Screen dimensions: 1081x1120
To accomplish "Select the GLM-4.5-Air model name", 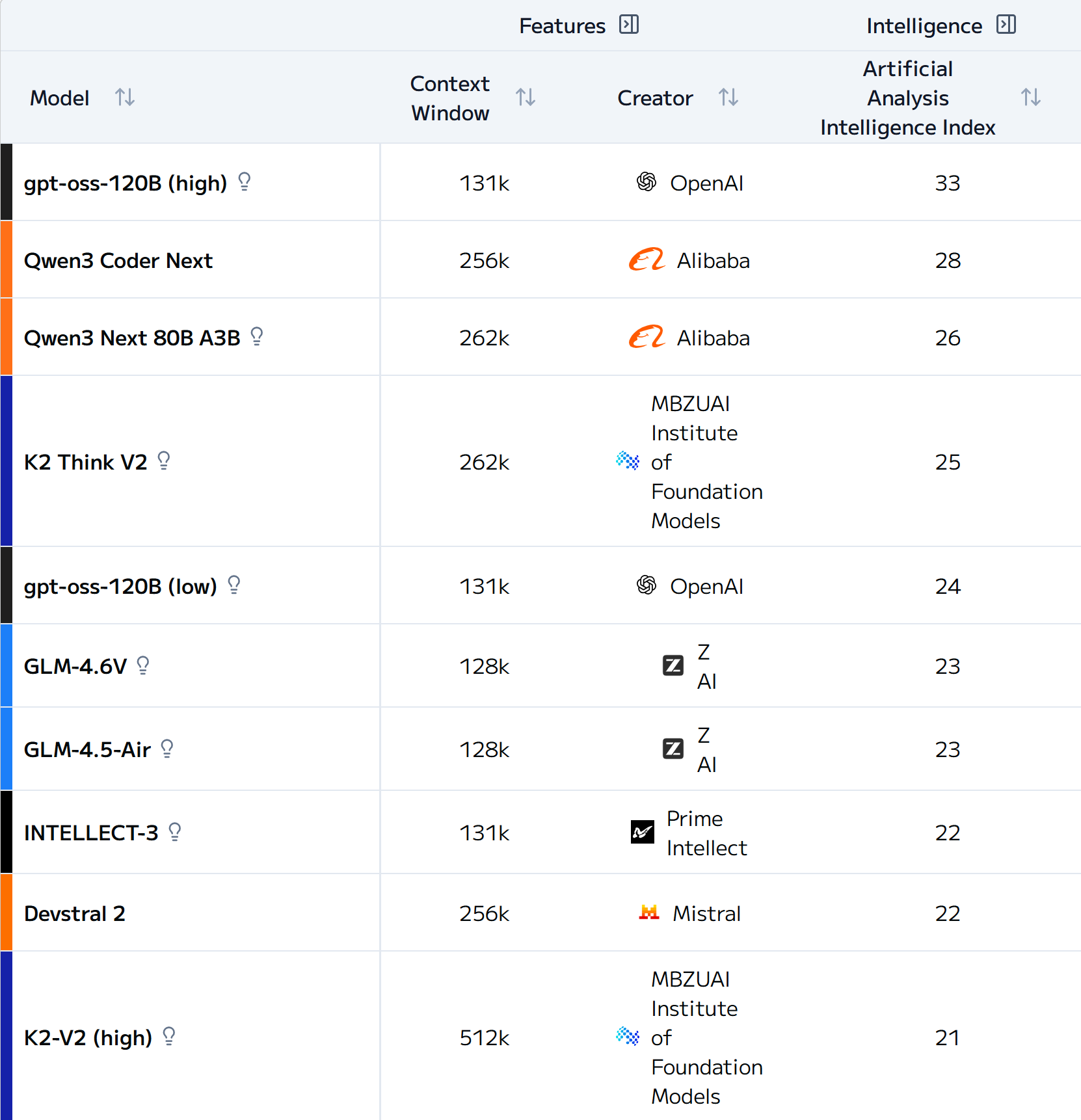I will (x=88, y=750).
